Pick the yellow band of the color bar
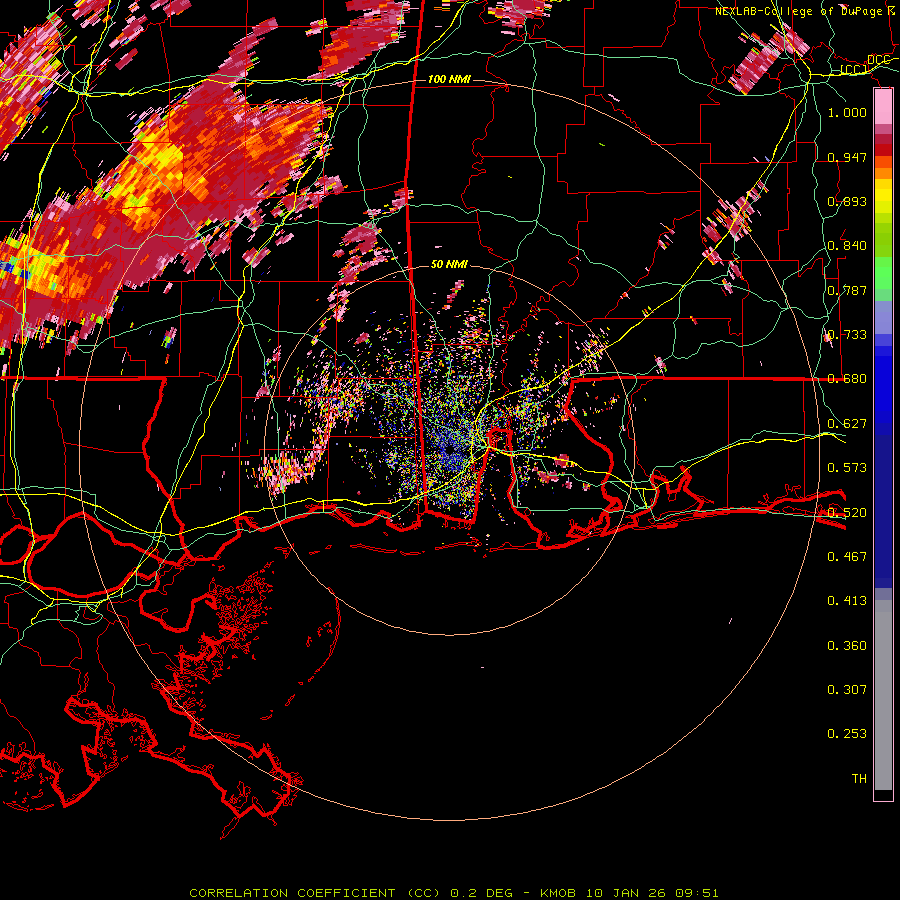The width and height of the screenshot is (900, 900). (x=883, y=197)
